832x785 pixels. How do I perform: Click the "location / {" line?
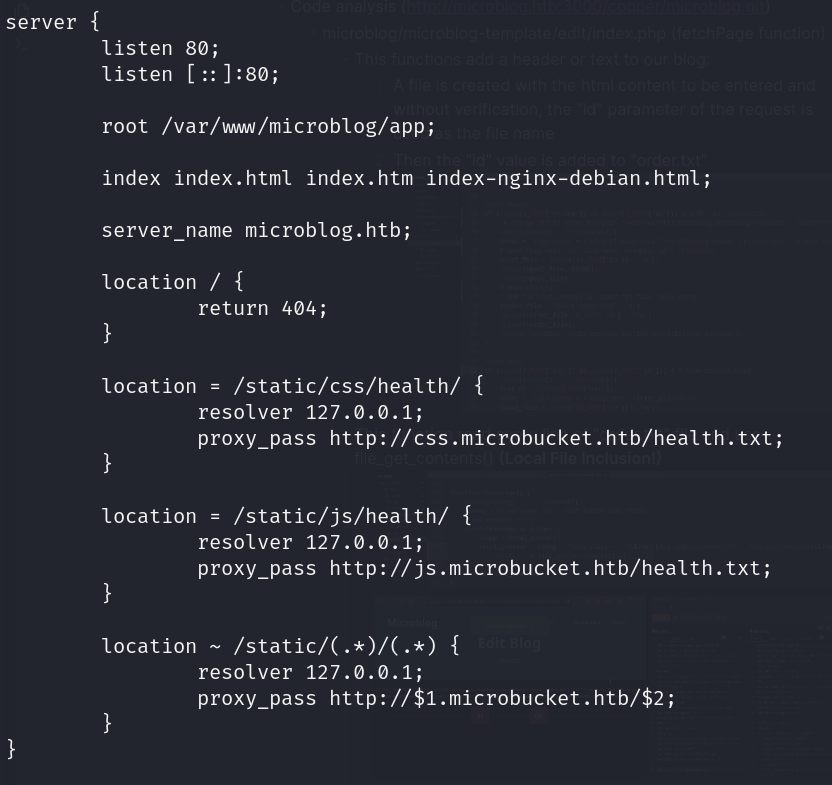172,282
